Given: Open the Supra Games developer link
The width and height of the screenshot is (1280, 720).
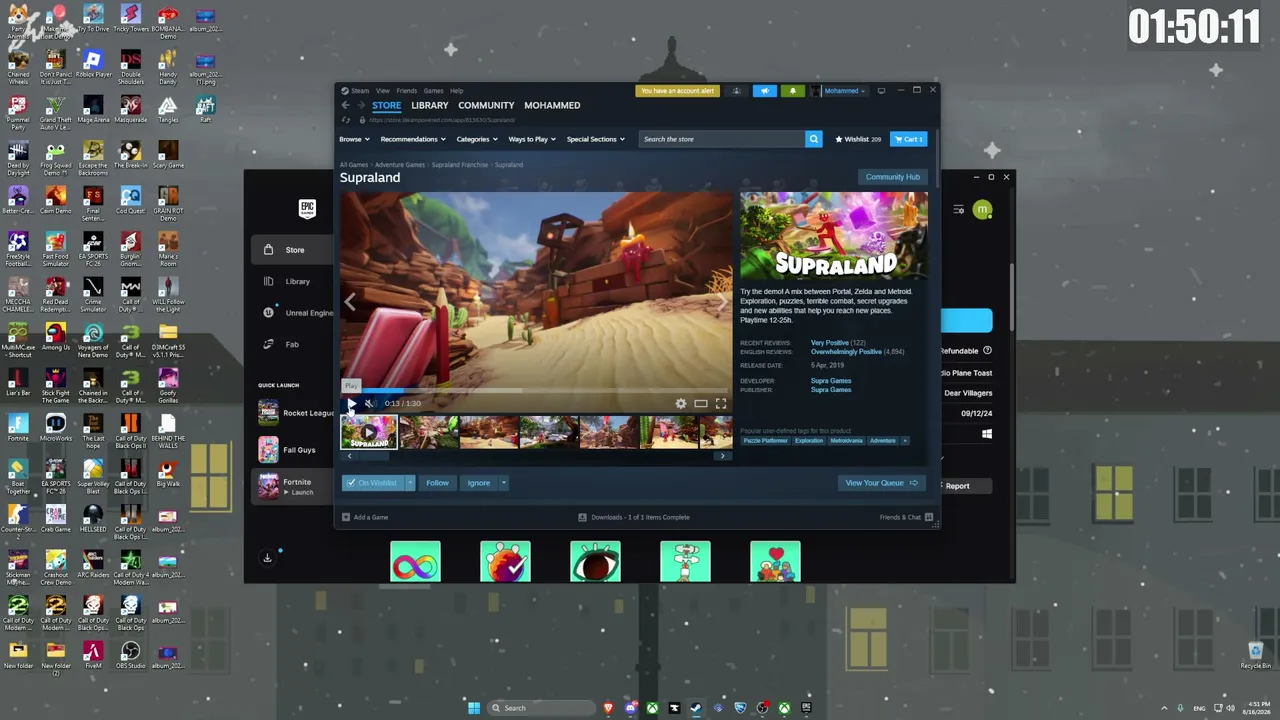Looking at the screenshot, I should (831, 381).
